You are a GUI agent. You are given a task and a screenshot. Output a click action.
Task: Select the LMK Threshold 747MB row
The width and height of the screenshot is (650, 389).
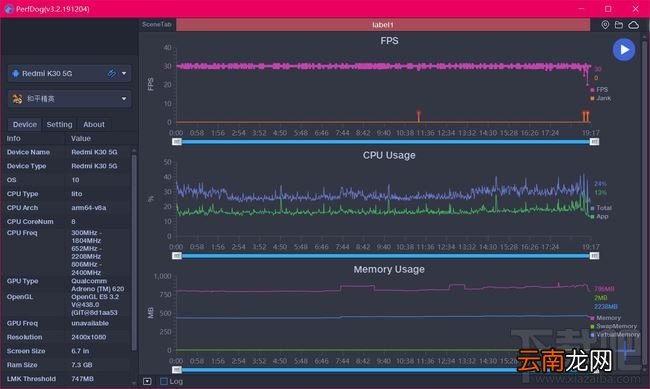click(66, 379)
